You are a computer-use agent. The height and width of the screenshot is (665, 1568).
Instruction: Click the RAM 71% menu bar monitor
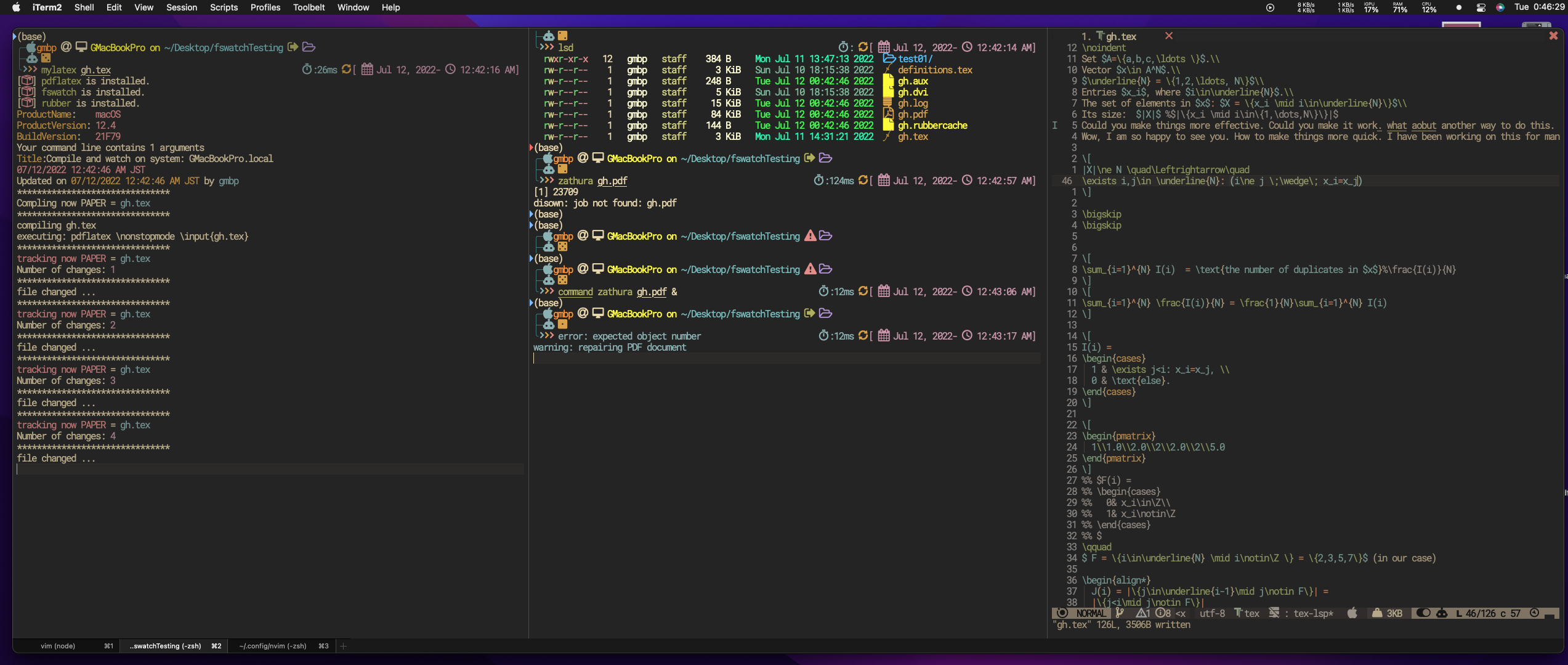(x=1399, y=7)
